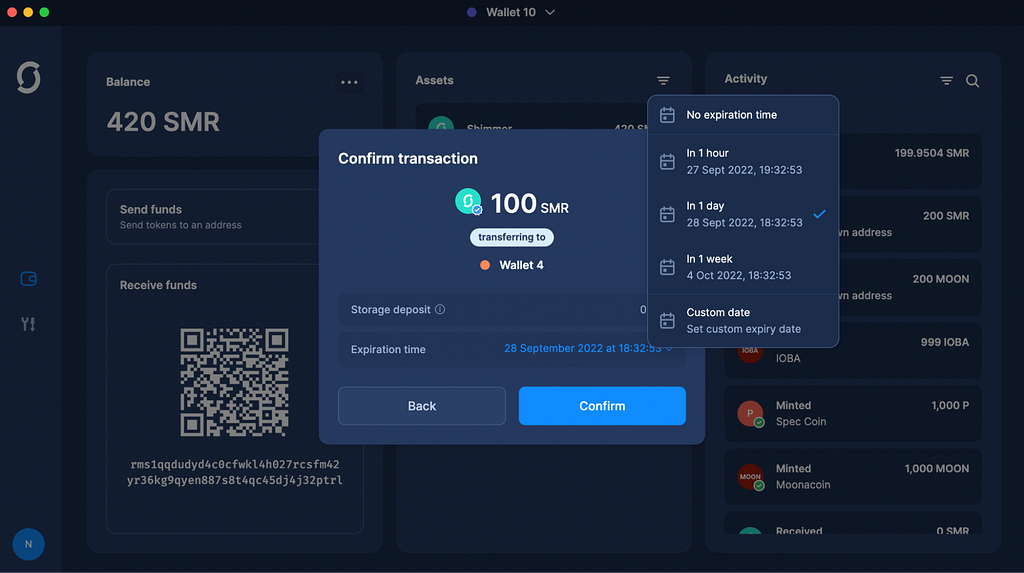
Task: Open the profile avatar labeled N
Action: click(29, 544)
